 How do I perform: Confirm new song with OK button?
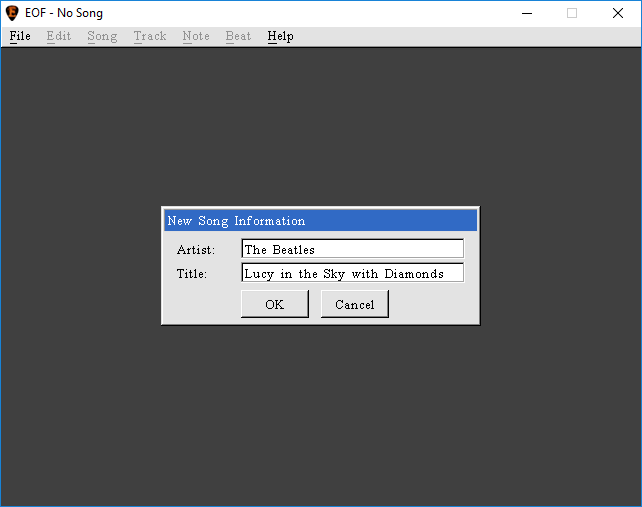click(x=274, y=304)
